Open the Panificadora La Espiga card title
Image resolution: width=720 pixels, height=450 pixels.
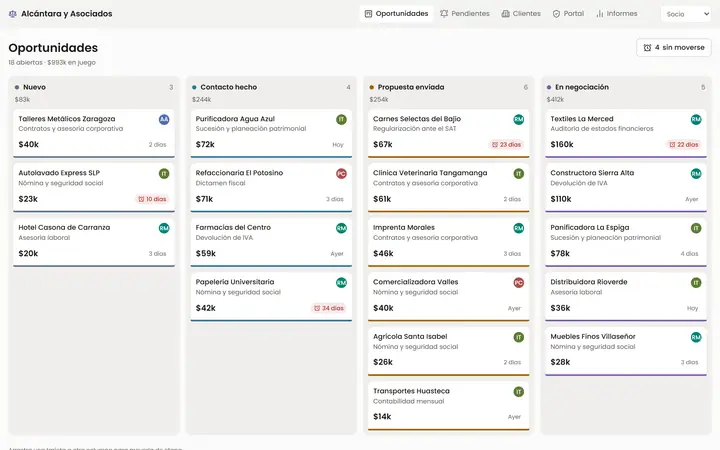click(x=590, y=227)
